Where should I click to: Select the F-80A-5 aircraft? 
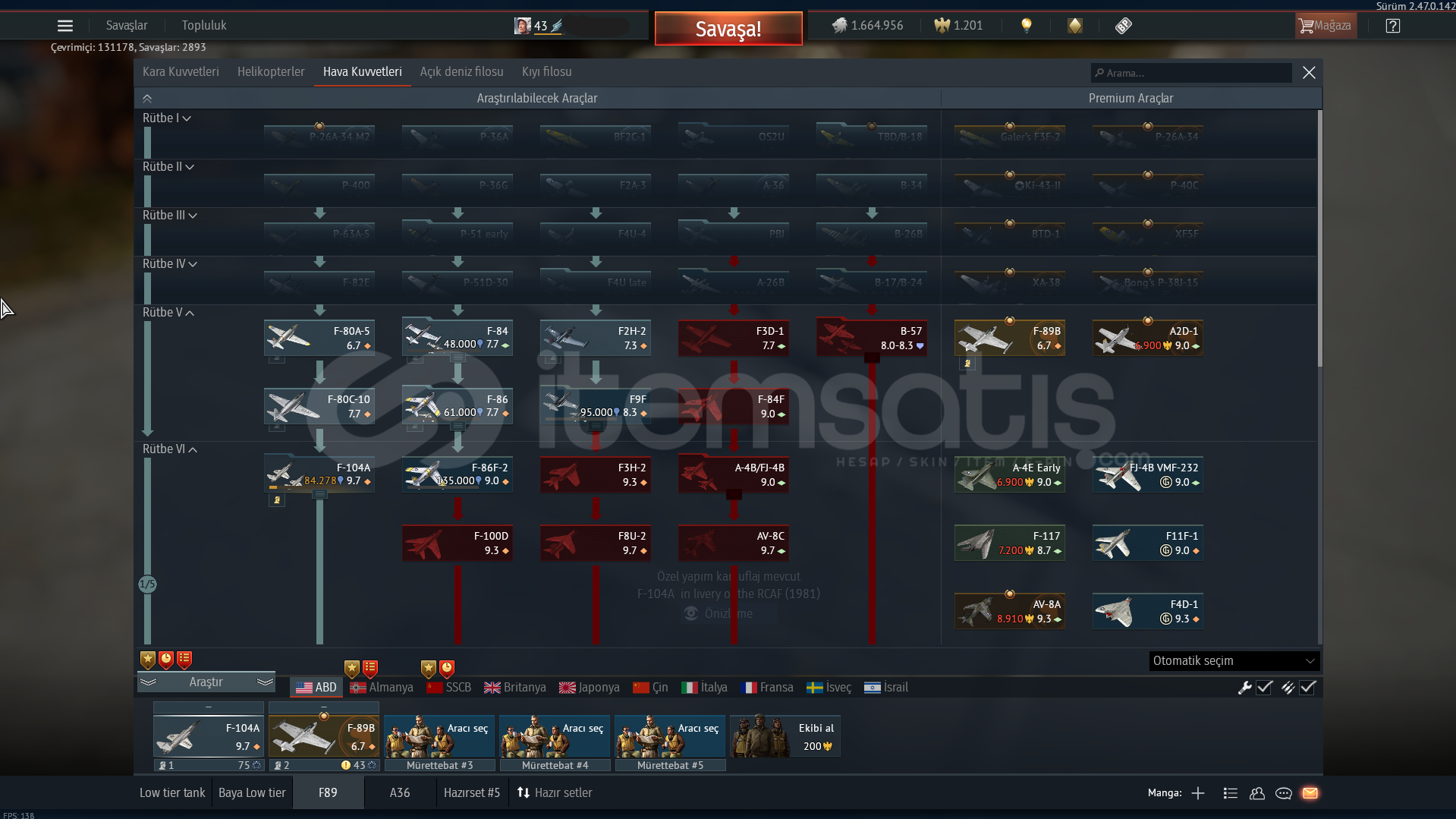[319, 338]
